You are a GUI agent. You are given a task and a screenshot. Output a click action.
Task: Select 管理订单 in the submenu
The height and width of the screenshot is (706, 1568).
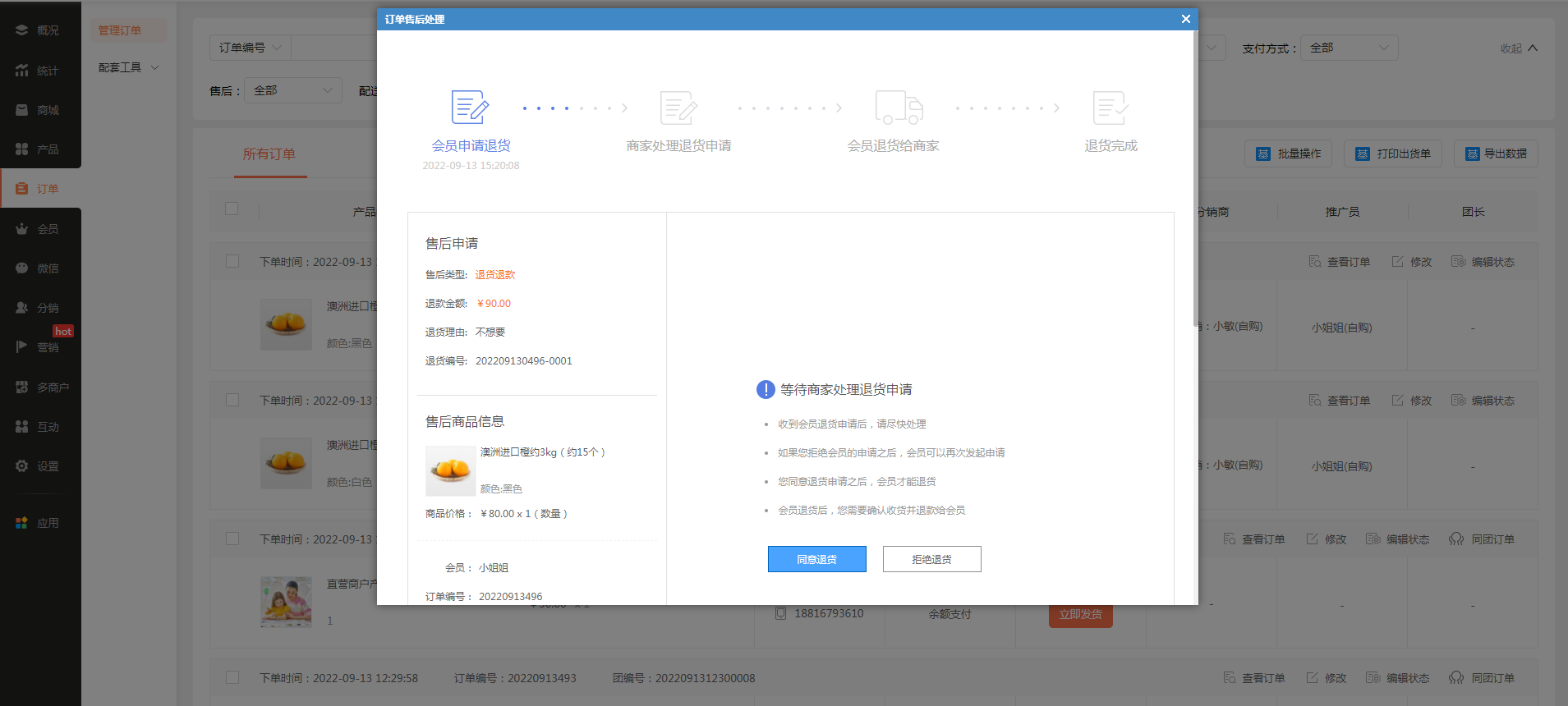click(120, 30)
